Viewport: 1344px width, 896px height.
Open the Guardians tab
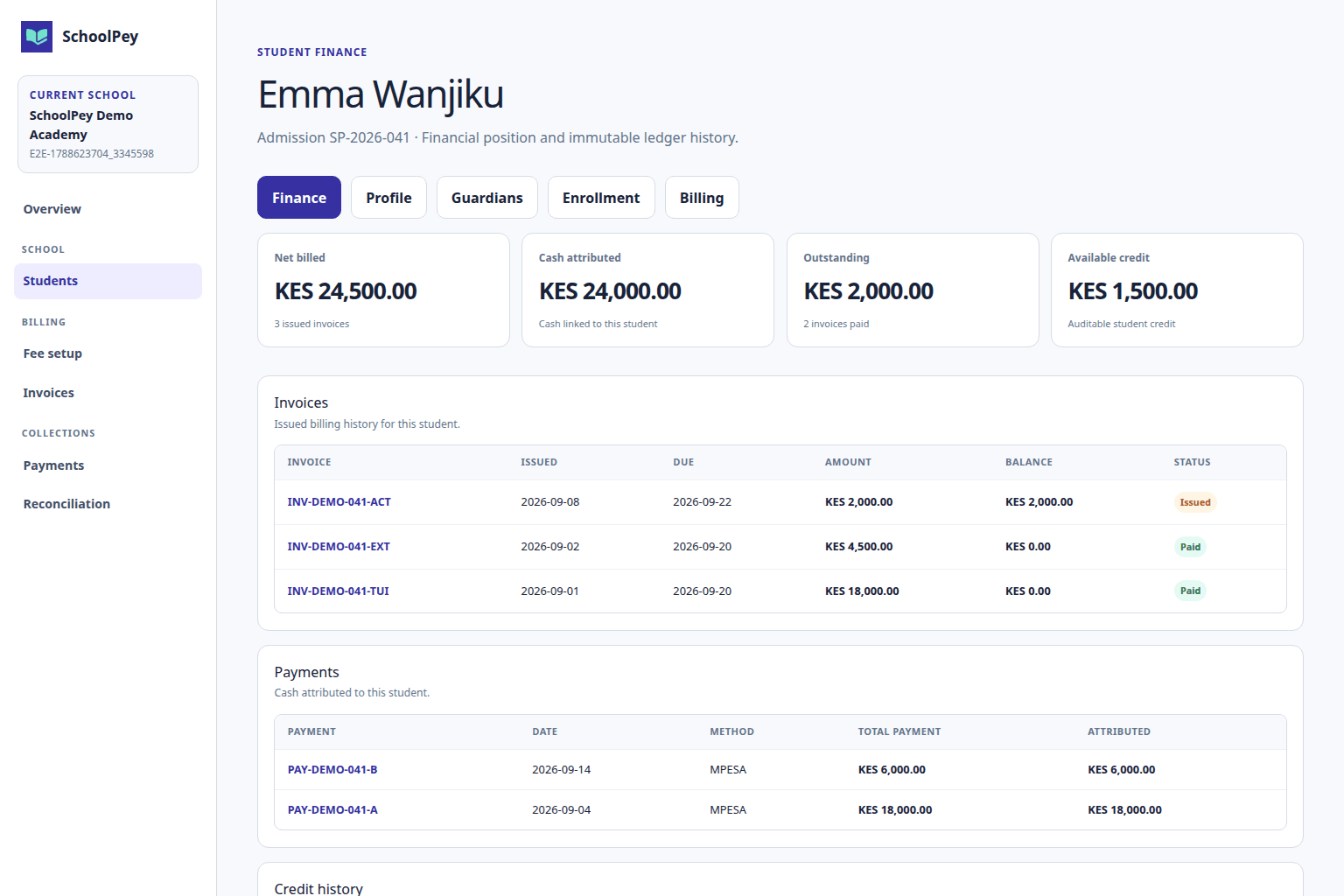click(487, 198)
